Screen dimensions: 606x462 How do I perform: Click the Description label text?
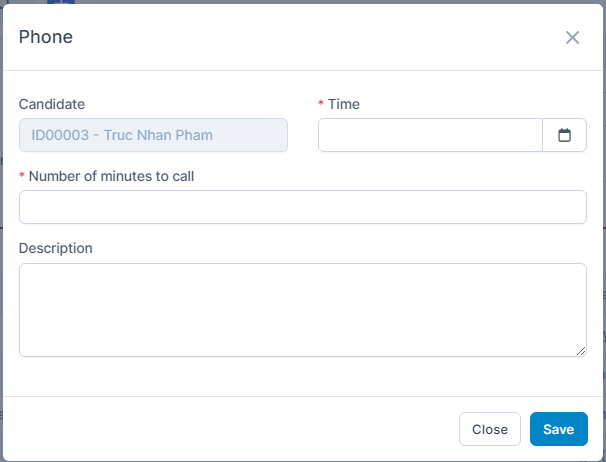pos(56,248)
